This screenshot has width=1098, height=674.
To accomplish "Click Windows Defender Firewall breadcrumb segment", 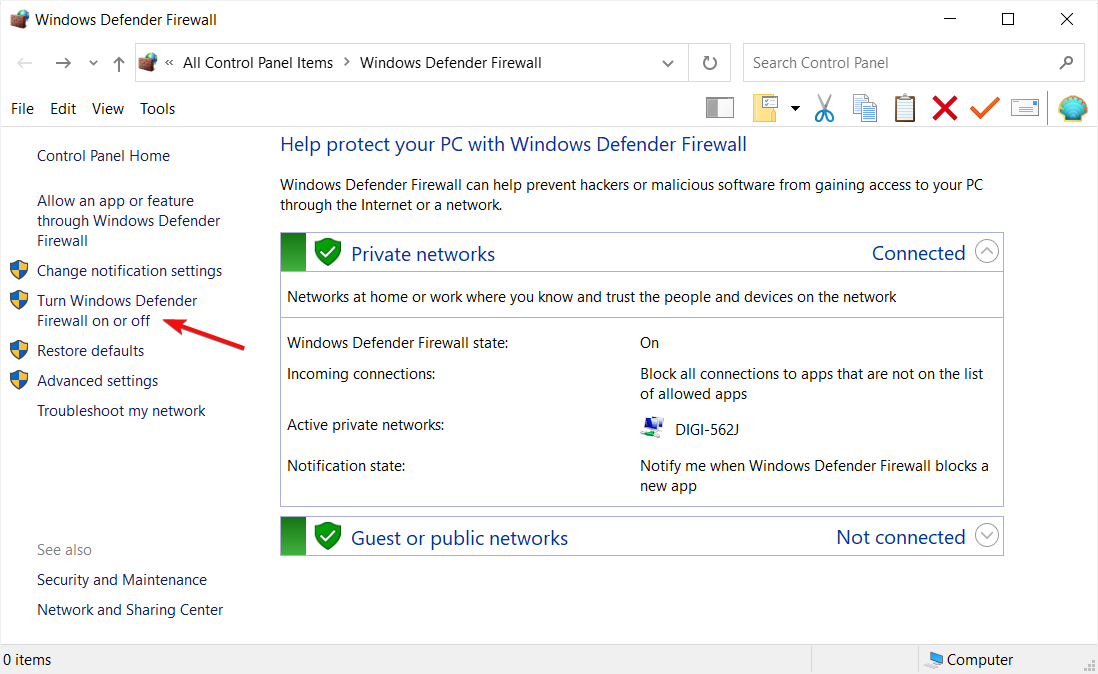I will [x=450, y=63].
